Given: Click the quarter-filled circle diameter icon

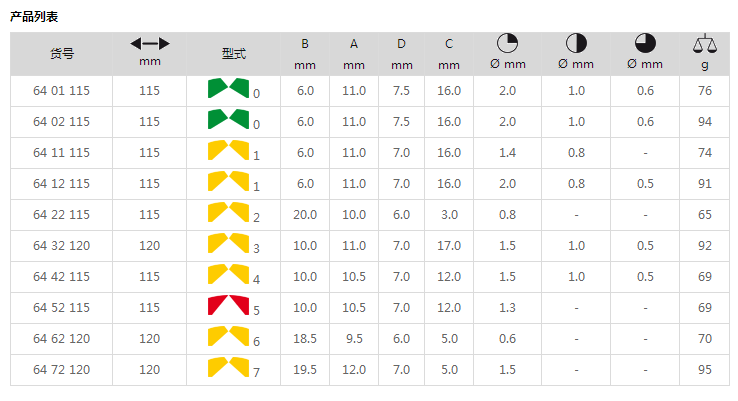Looking at the screenshot, I should [x=507, y=44].
